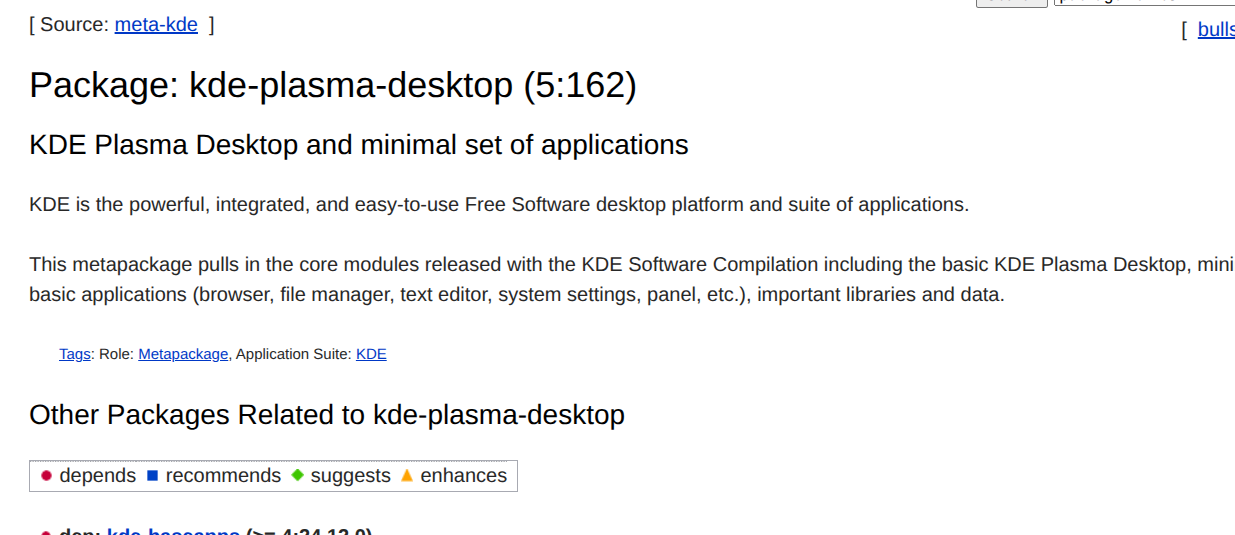Click the 'KDE Plasma Desktop and minimal set' subtitle
This screenshot has height=535, width=1235.
pyautogui.click(x=358, y=145)
